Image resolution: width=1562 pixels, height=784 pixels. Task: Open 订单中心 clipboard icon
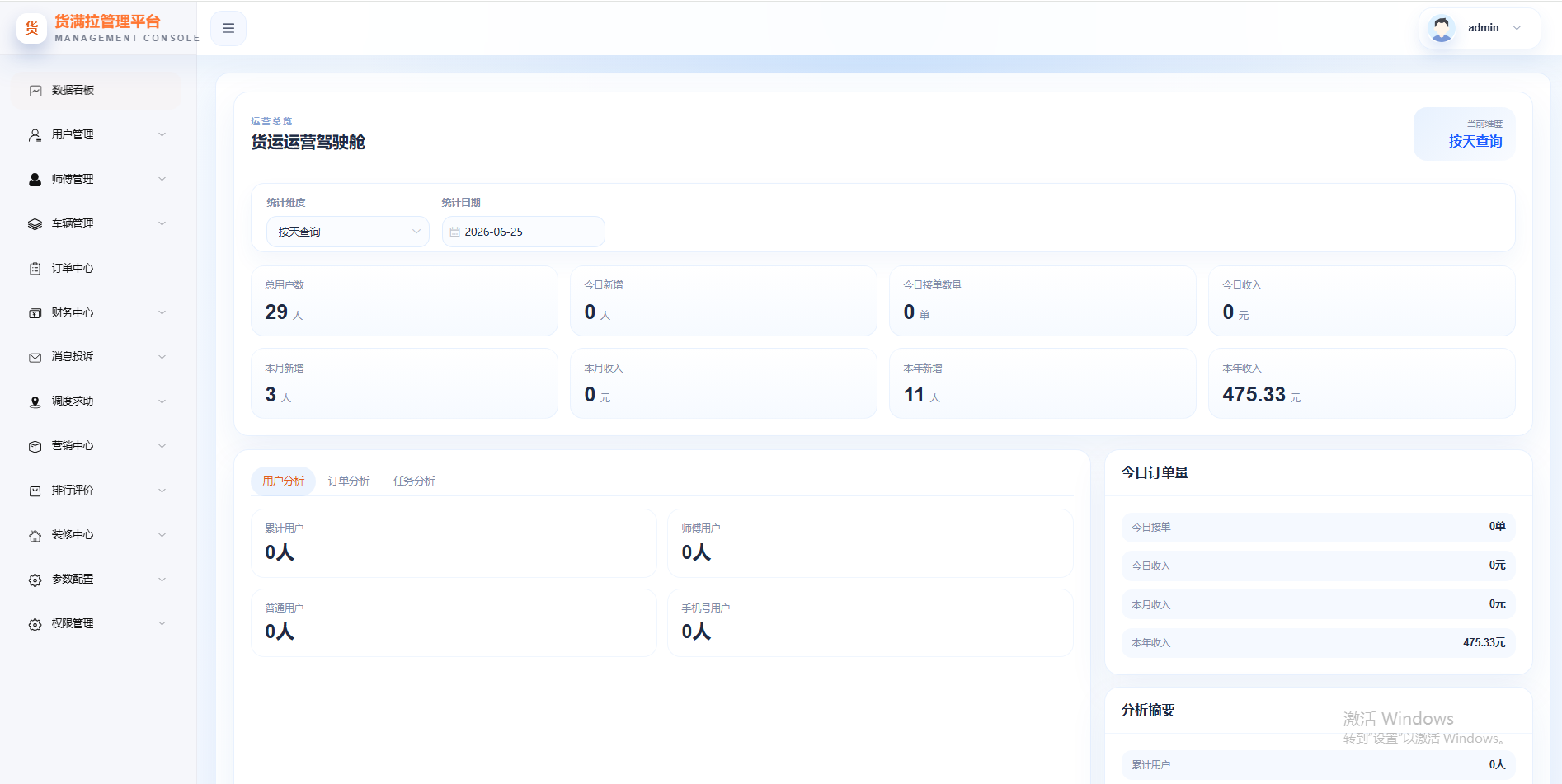35,269
